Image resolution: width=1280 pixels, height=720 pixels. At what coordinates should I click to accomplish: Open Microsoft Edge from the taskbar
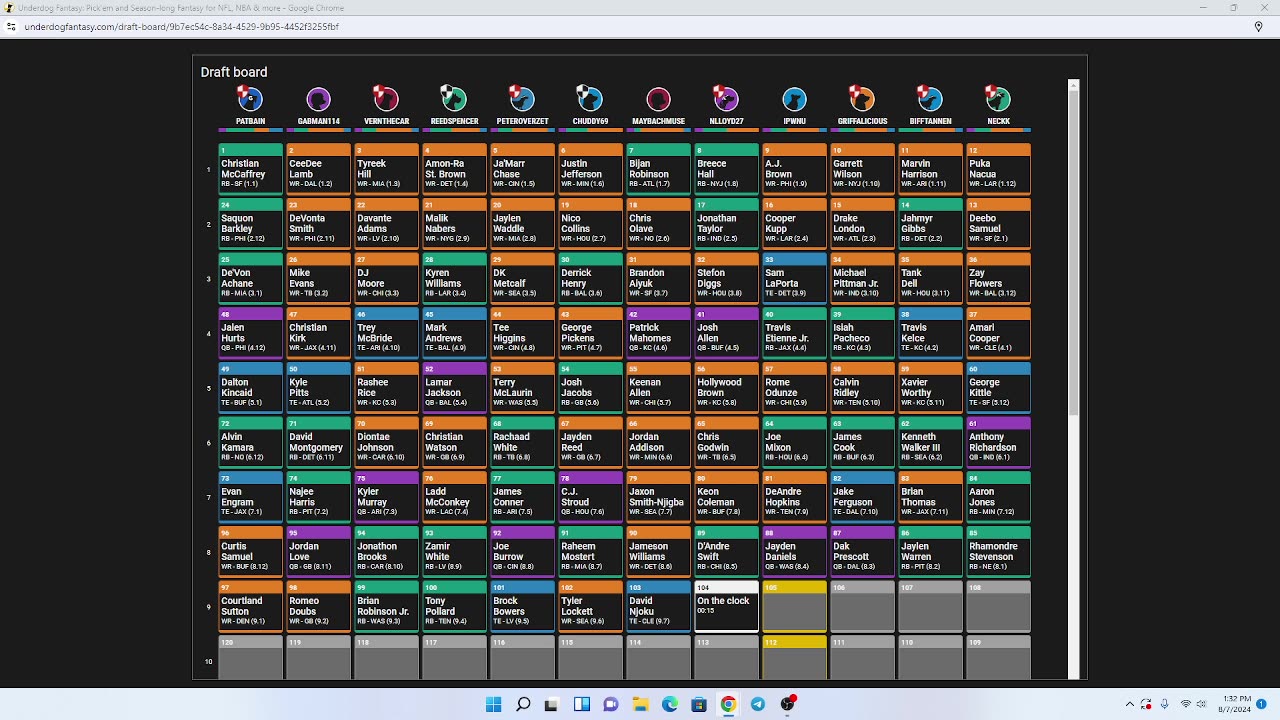(x=669, y=704)
